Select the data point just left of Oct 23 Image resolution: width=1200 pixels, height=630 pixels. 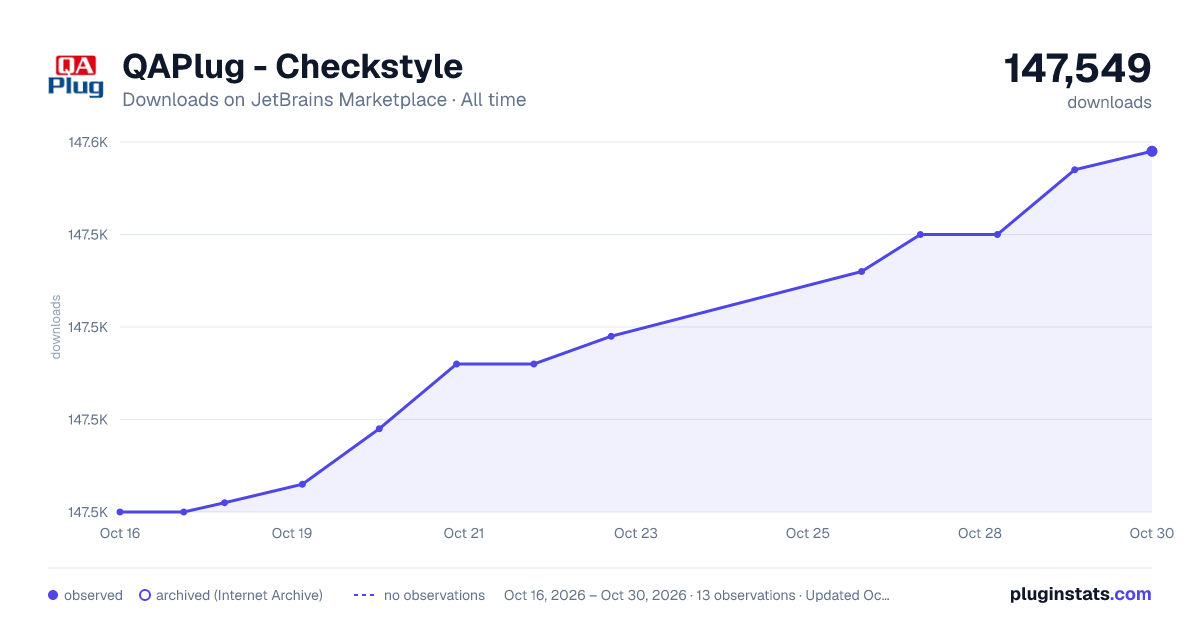pos(611,336)
